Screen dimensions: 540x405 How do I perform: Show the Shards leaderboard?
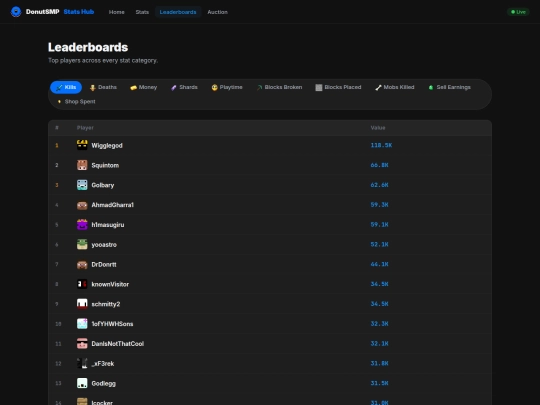click(x=184, y=87)
